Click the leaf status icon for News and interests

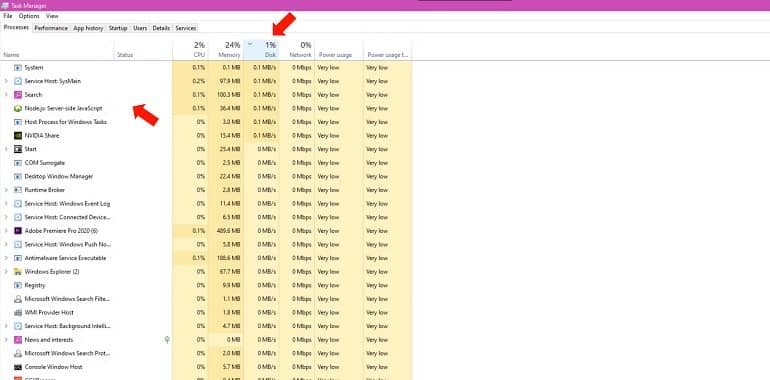(167, 340)
